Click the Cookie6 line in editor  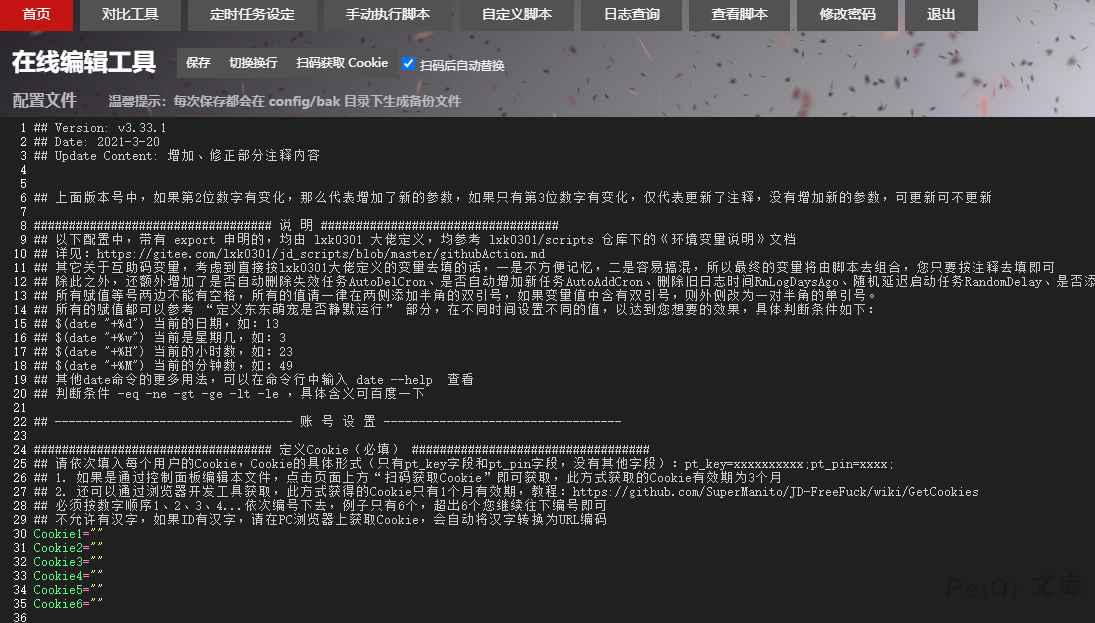click(68, 604)
